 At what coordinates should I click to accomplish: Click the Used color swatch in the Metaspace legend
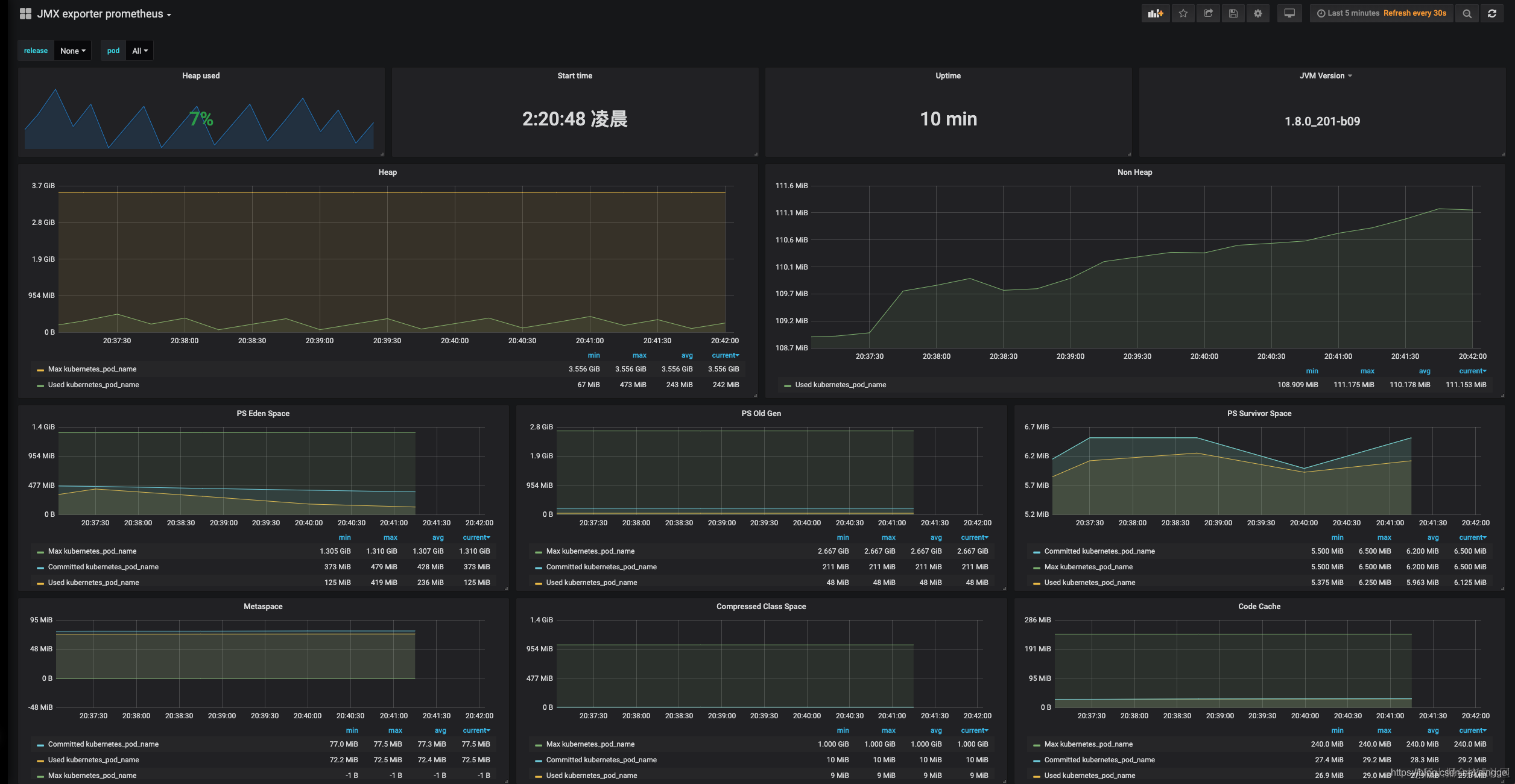[40, 760]
